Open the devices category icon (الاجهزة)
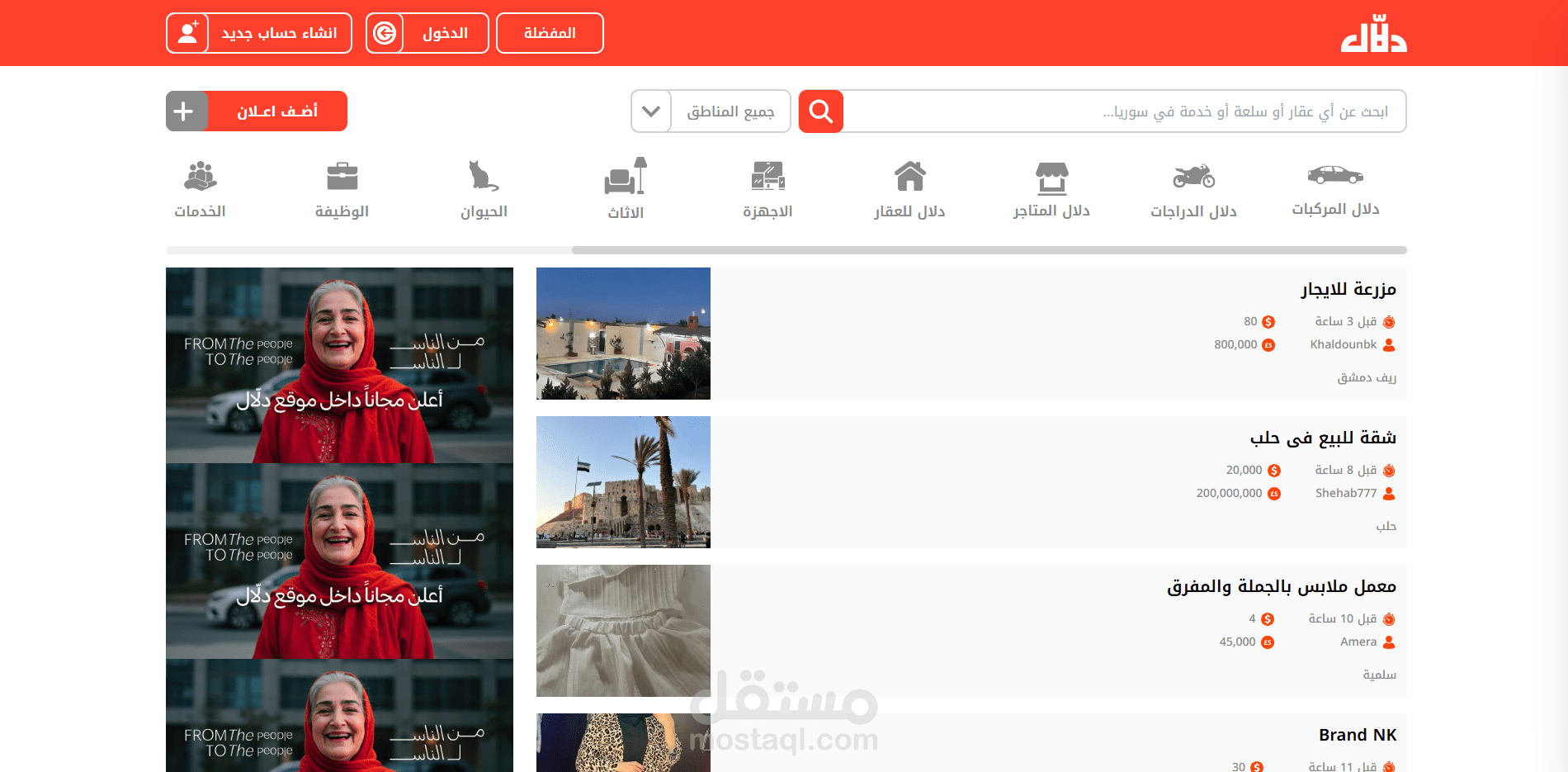The image size is (1568, 772). pyautogui.click(x=767, y=176)
